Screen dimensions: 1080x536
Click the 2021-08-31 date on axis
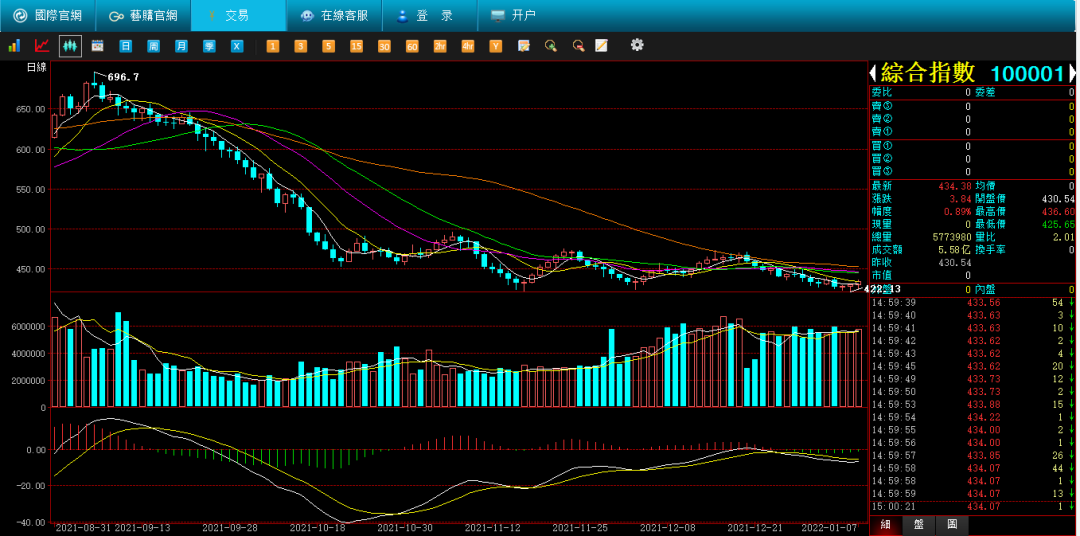[x=82, y=528]
